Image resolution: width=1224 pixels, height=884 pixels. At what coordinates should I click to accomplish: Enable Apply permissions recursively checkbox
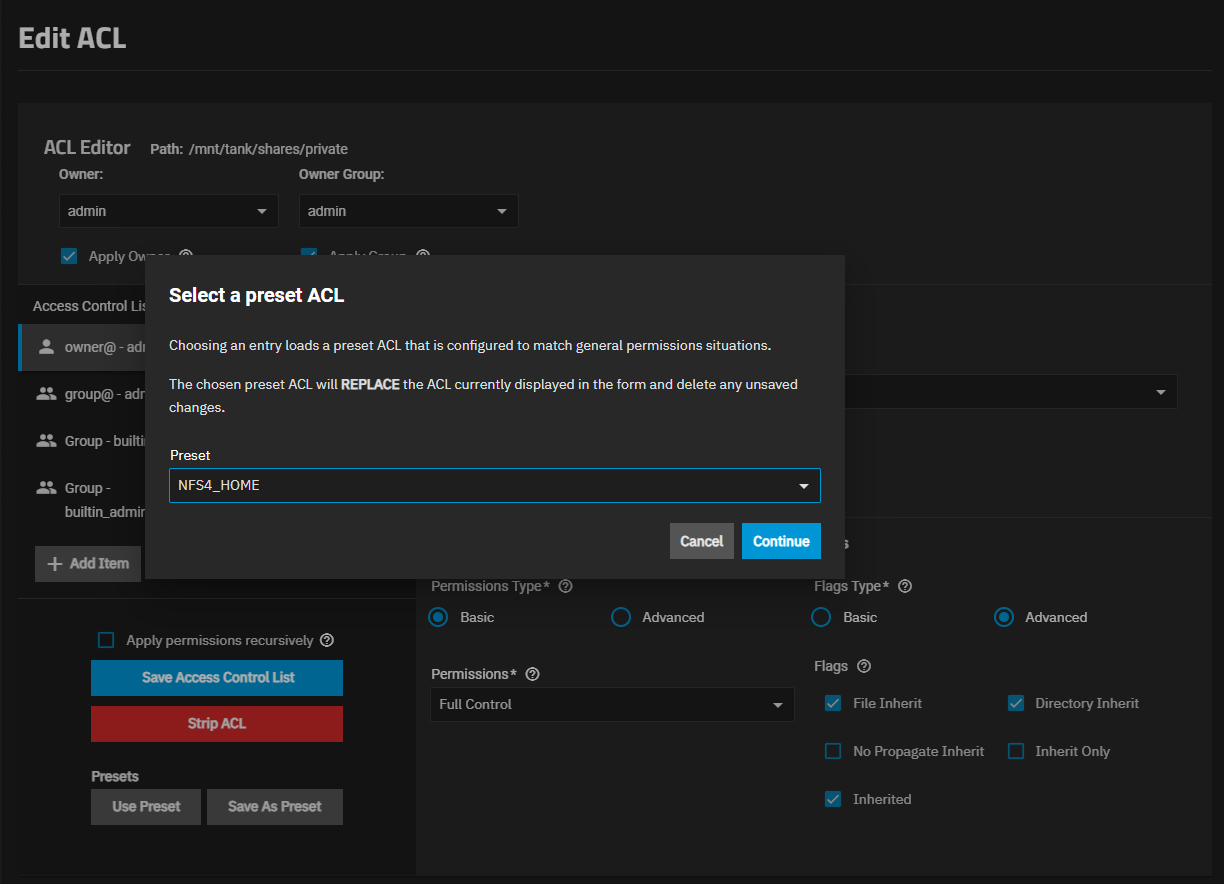pyautogui.click(x=106, y=640)
